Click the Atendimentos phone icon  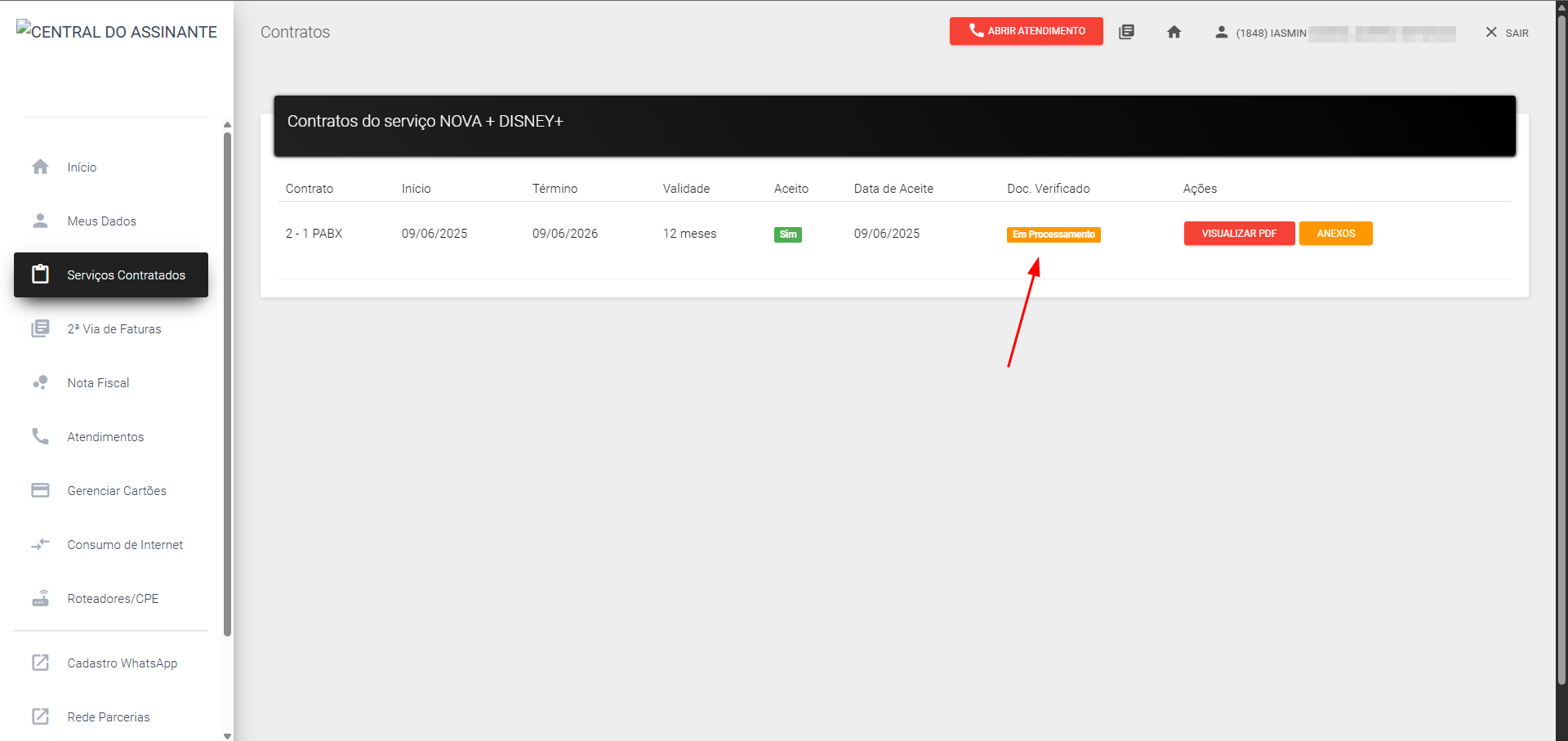40,436
